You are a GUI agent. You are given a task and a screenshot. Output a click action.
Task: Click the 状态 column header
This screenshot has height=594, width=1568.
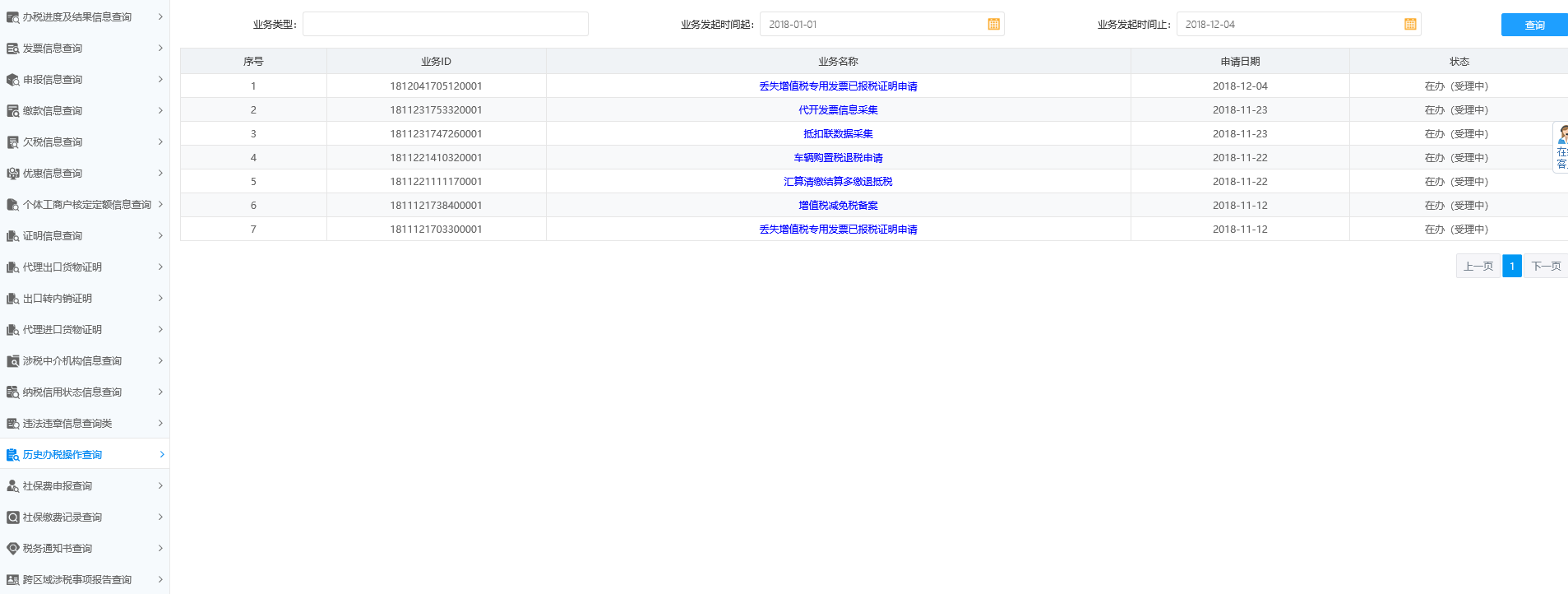tap(1459, 62)
